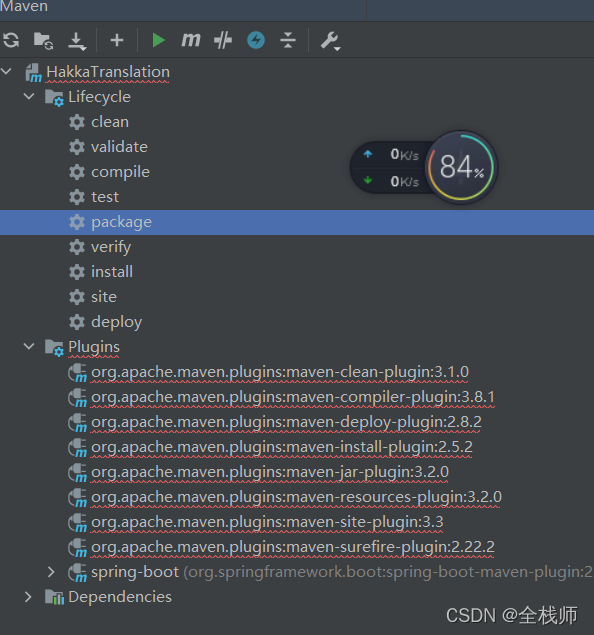Select the site lifecycle goal
Viewport: 594px width, 635px height.
pos(104,297)
